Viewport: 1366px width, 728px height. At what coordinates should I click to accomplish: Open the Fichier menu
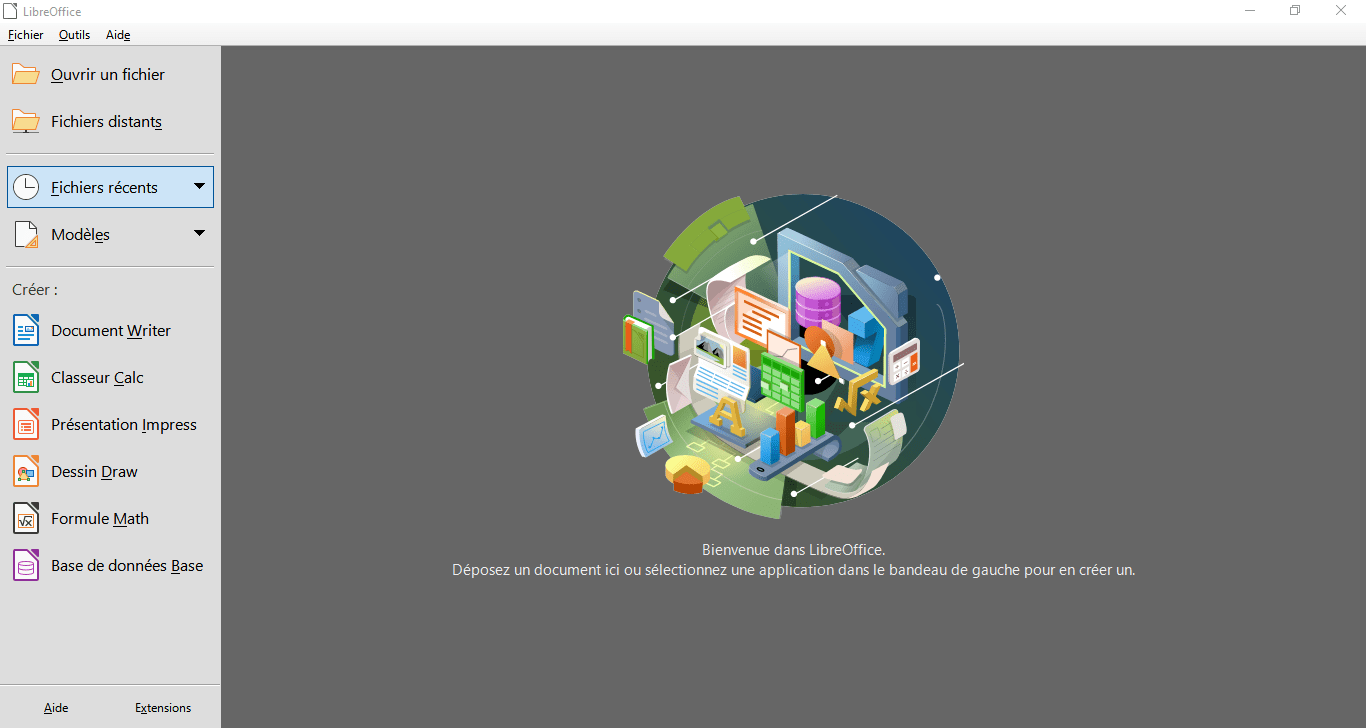[26, 34]
